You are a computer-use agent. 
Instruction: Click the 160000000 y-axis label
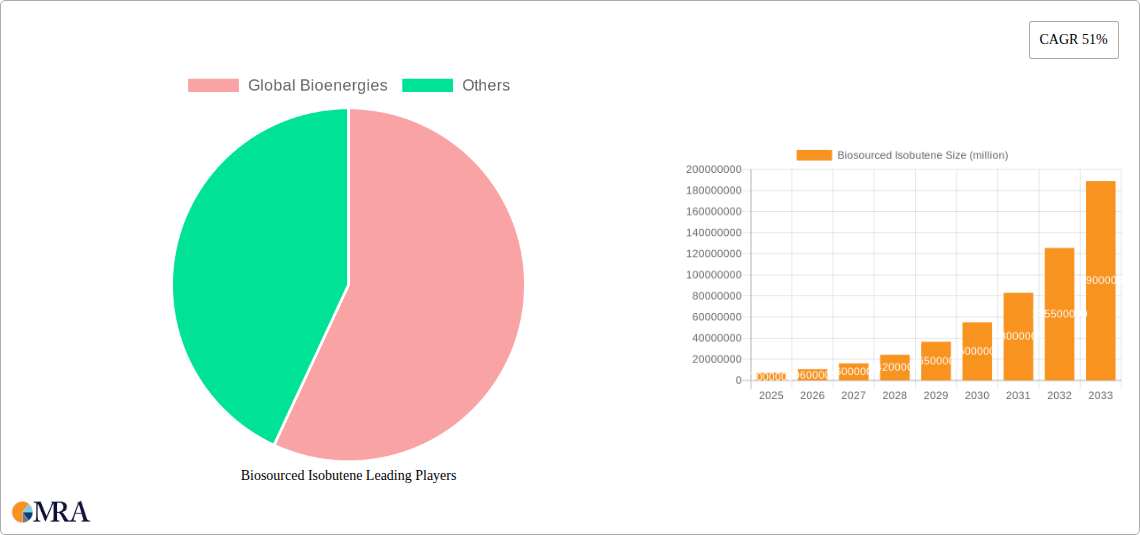713,212
